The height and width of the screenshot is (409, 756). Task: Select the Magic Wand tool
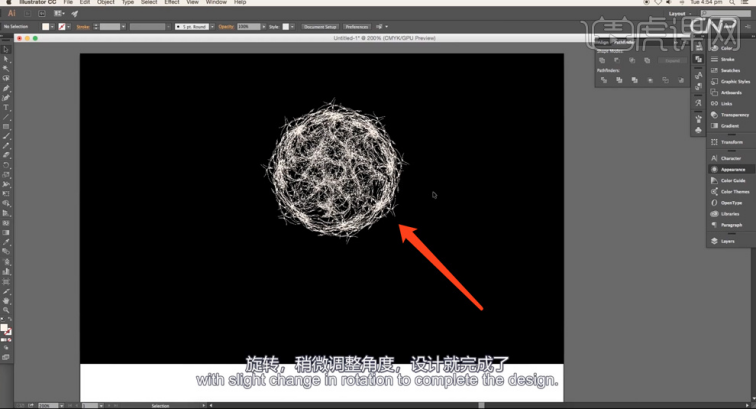click(6, 68)
